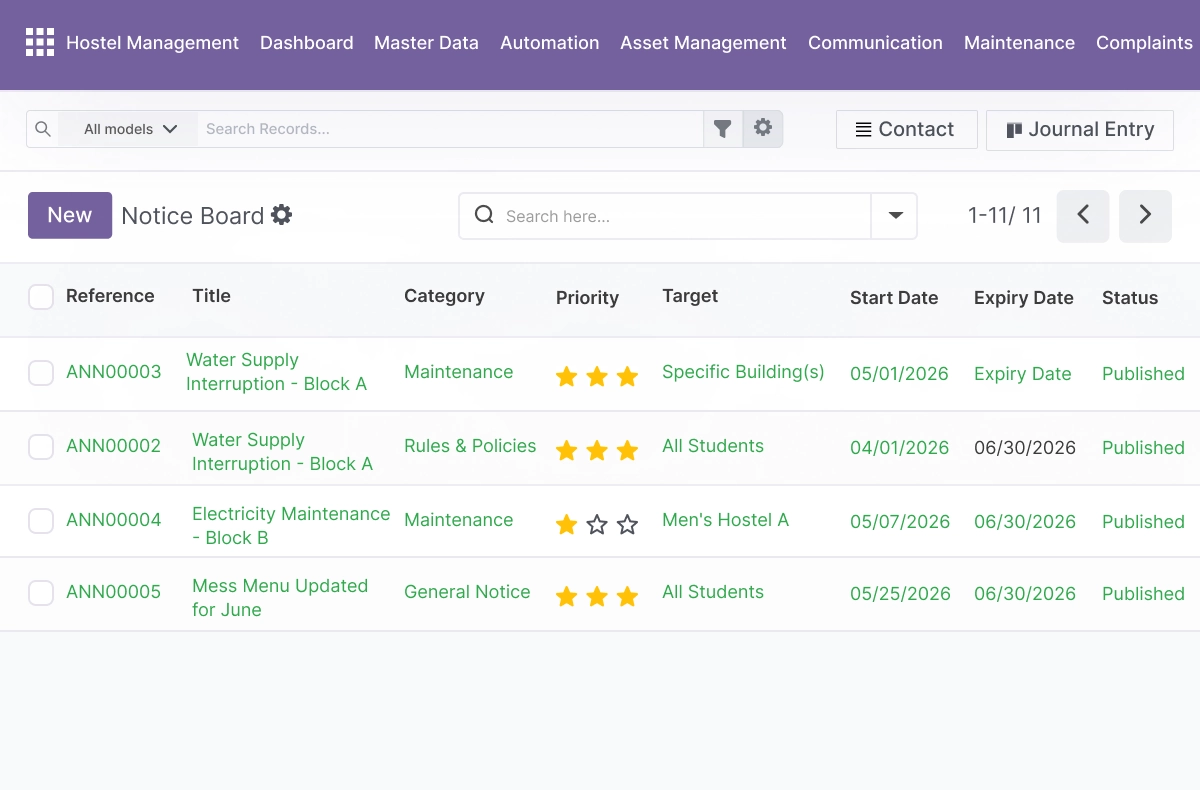The height and width of the screenshot is (790, 1200).
Task: Open record ANN00003
Action: point(114,372)
